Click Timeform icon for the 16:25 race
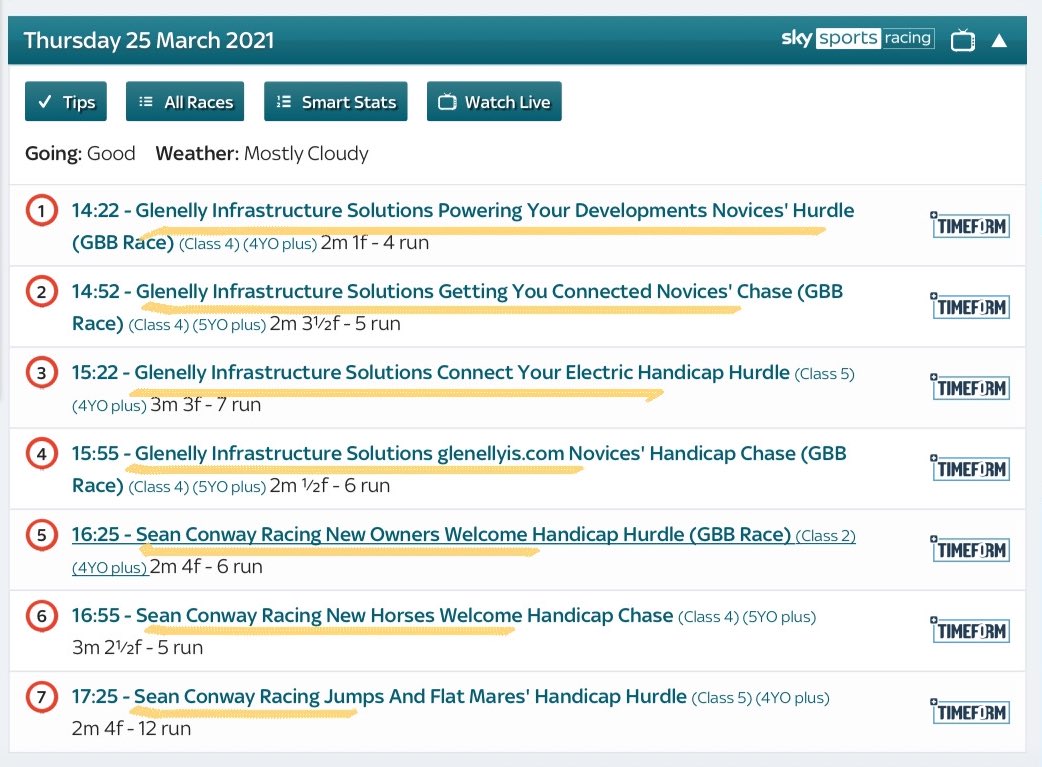The image size is (1042, 767). pos(970,550)
